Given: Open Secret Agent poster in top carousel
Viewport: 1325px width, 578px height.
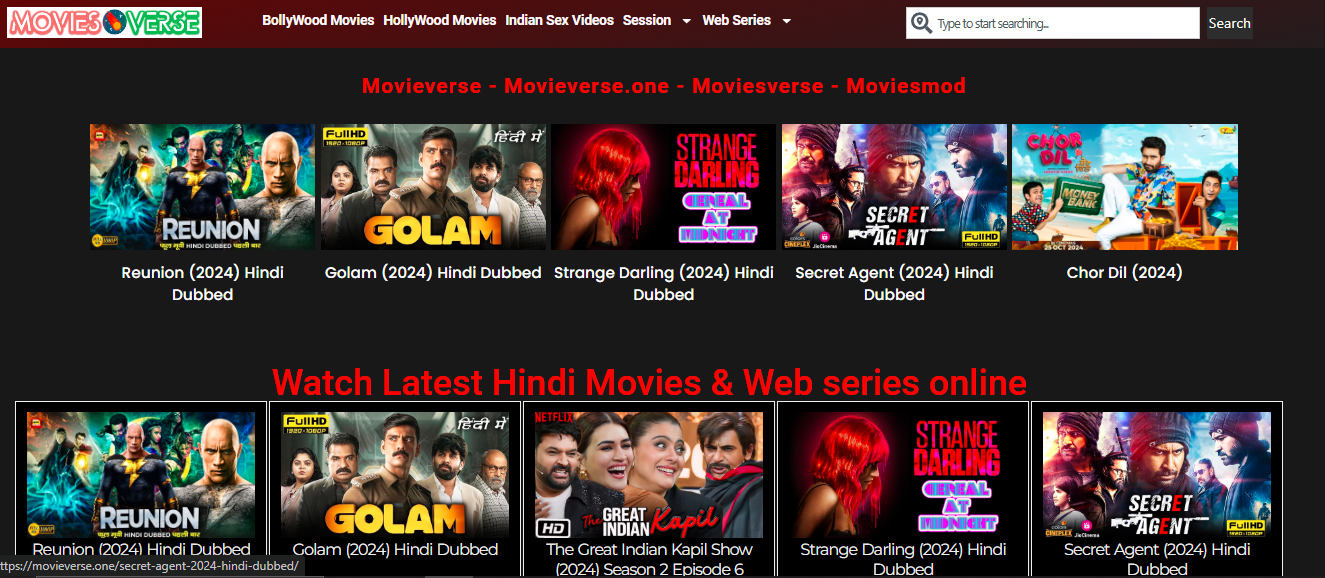Looking at the screenshot, I should [894, 187].
